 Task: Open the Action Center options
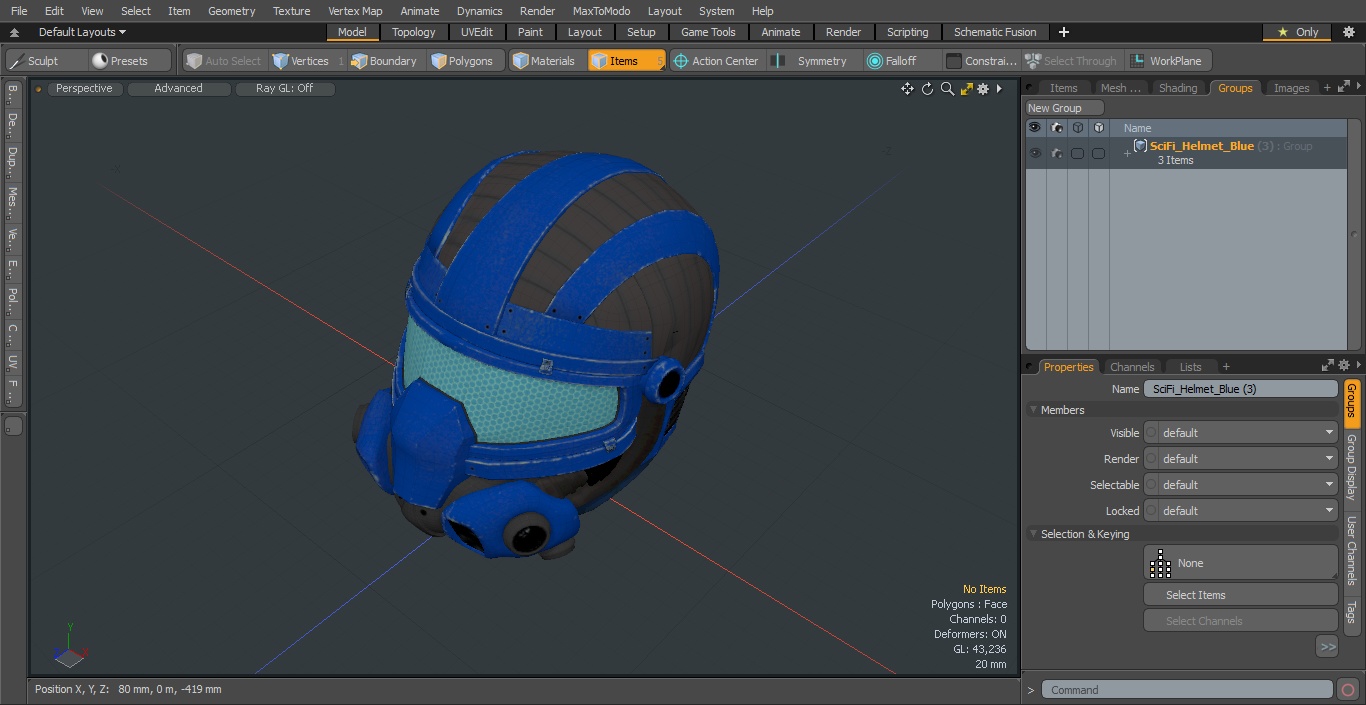click(716, 61)
